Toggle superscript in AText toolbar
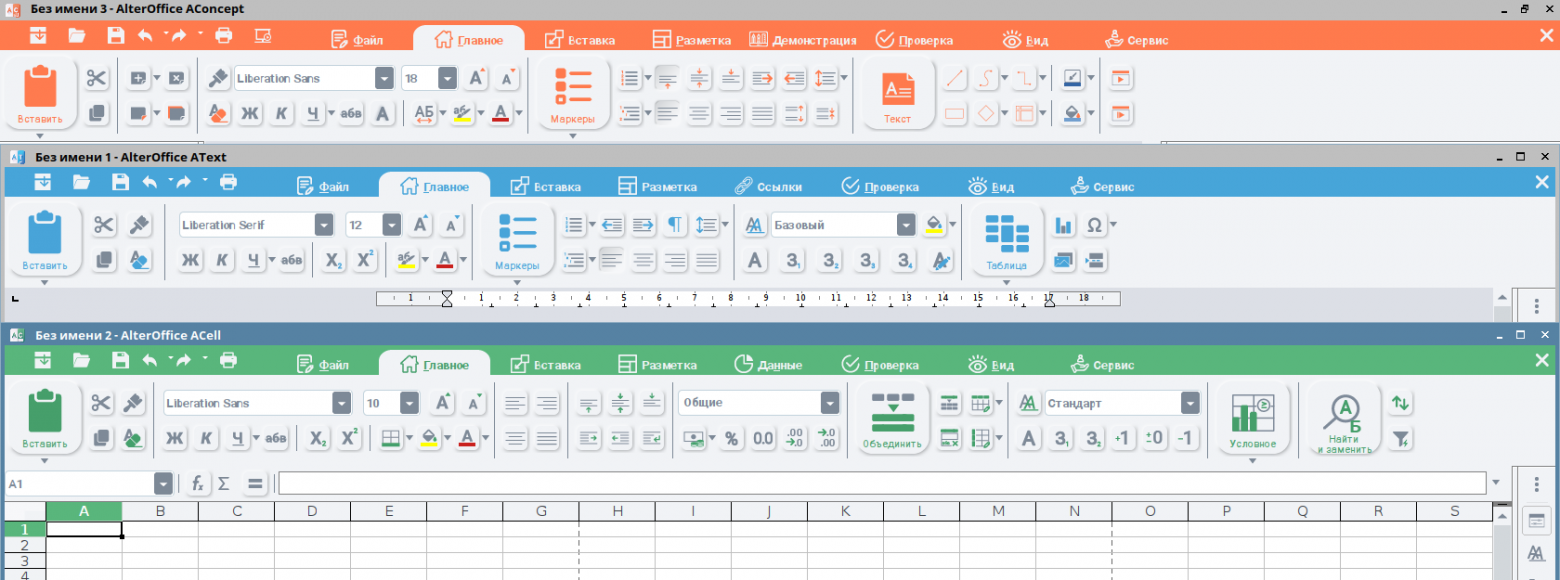The width and height of the screenshot is (1560, 580). point(365,261)
